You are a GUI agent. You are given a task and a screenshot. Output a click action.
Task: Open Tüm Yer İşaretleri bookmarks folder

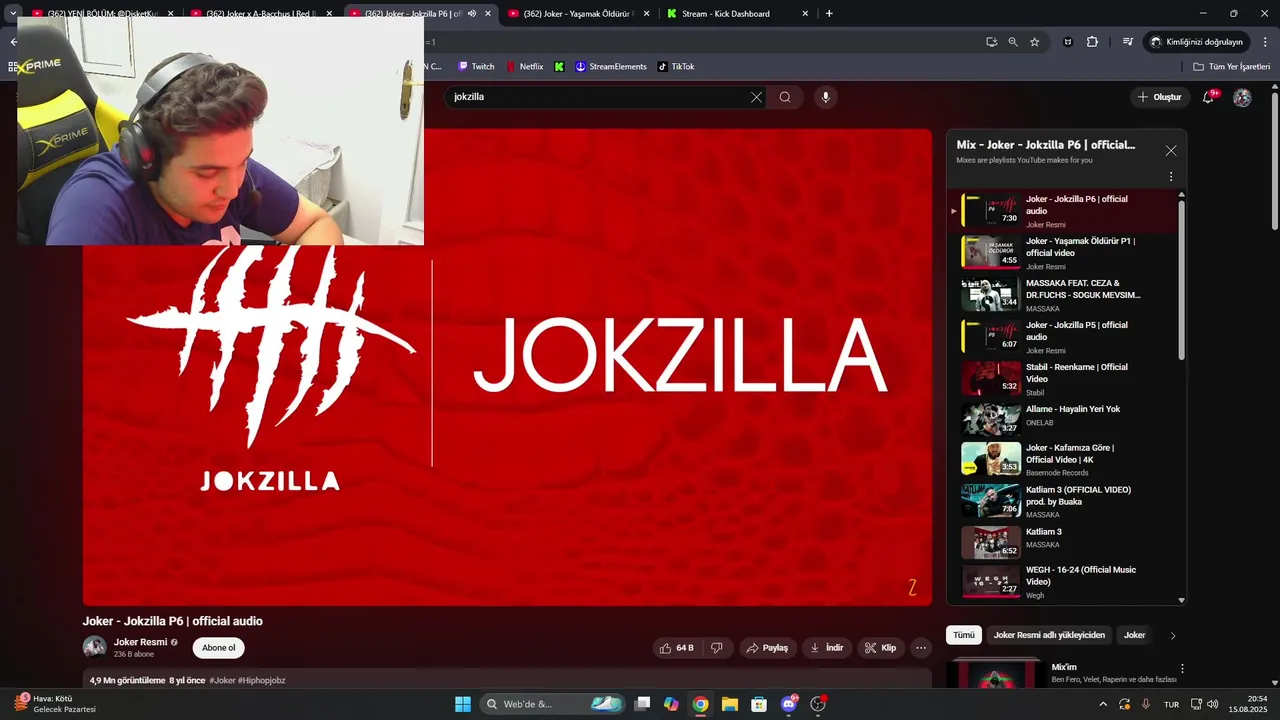pos(1231,67)
